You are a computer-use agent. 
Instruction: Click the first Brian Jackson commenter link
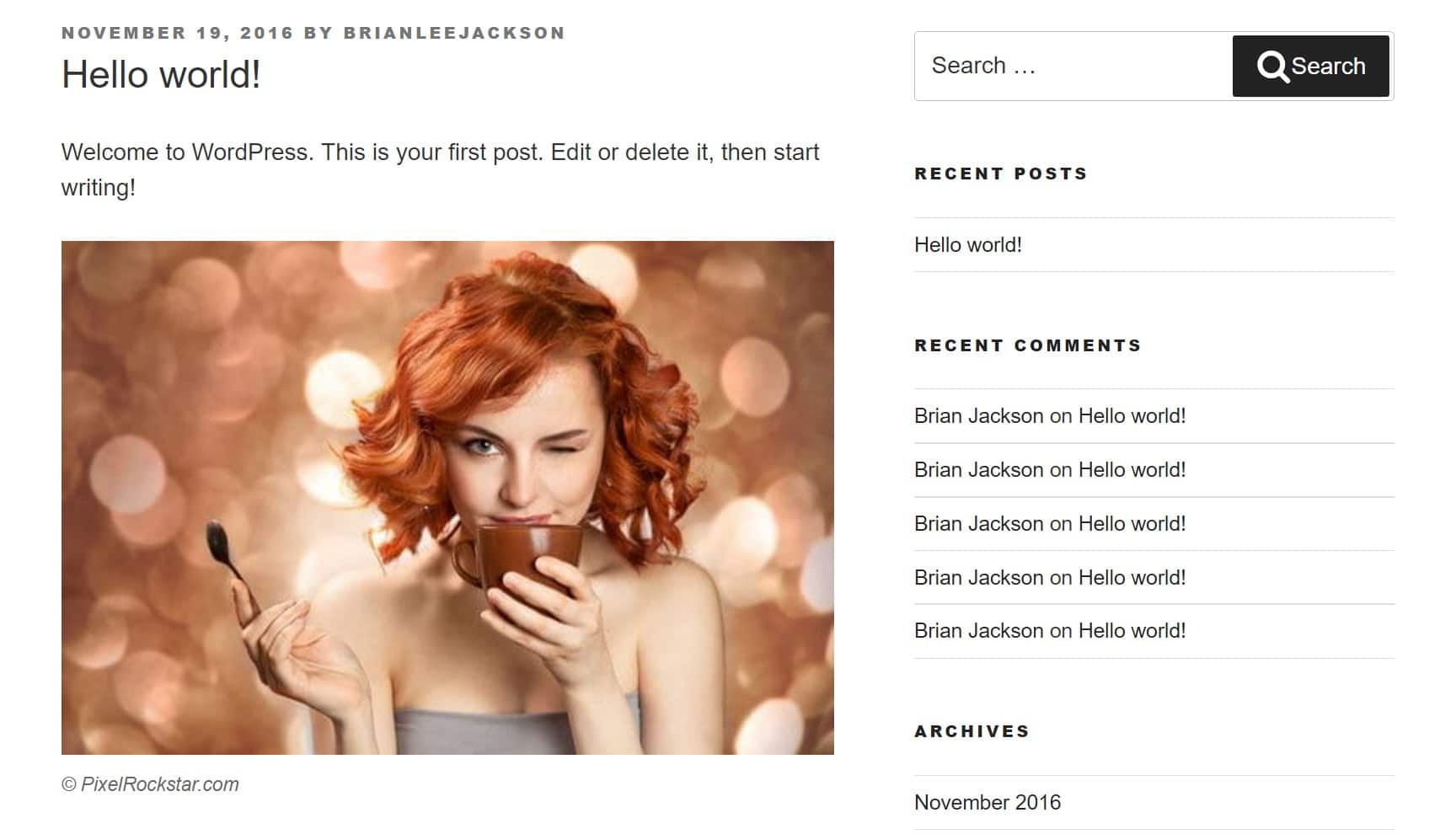tap(977, 416)
